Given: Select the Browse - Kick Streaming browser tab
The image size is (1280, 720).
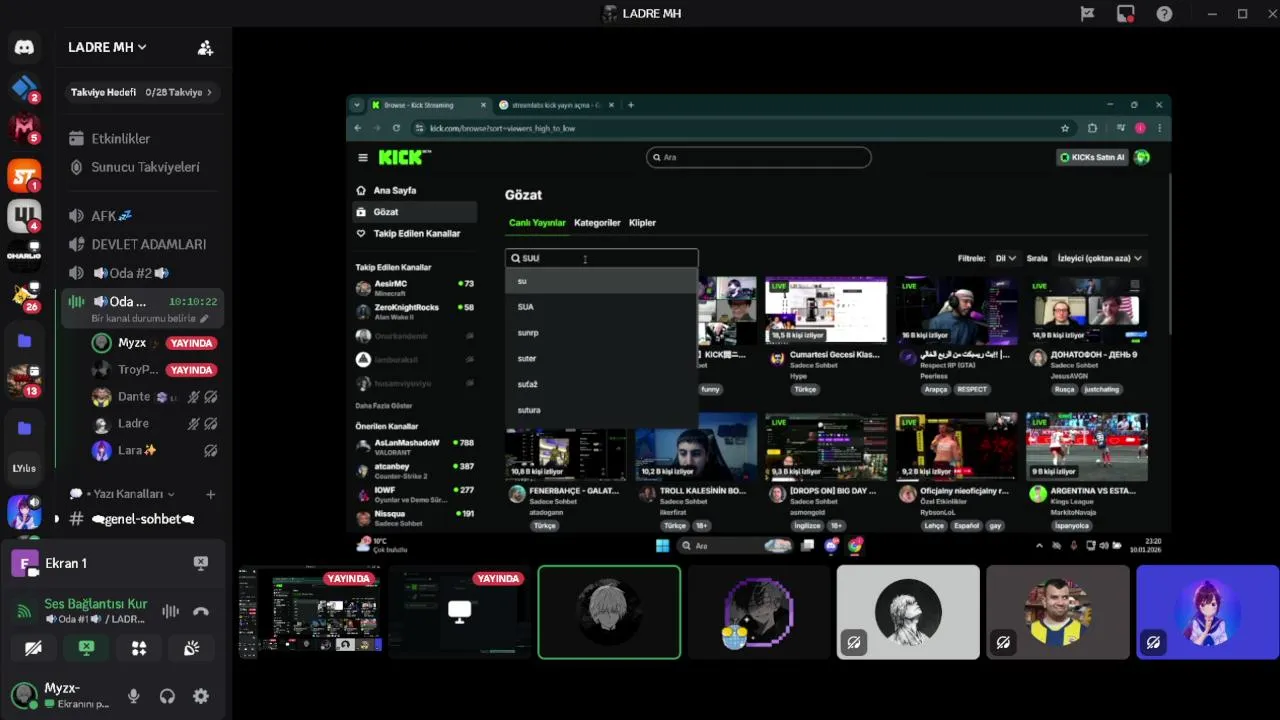Looking at the screenshot, I should coord(428,105).
